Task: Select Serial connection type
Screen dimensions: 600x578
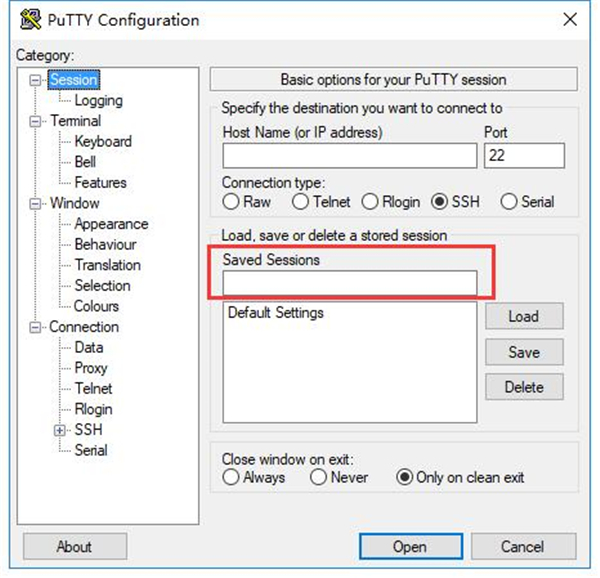Action: 508,202
